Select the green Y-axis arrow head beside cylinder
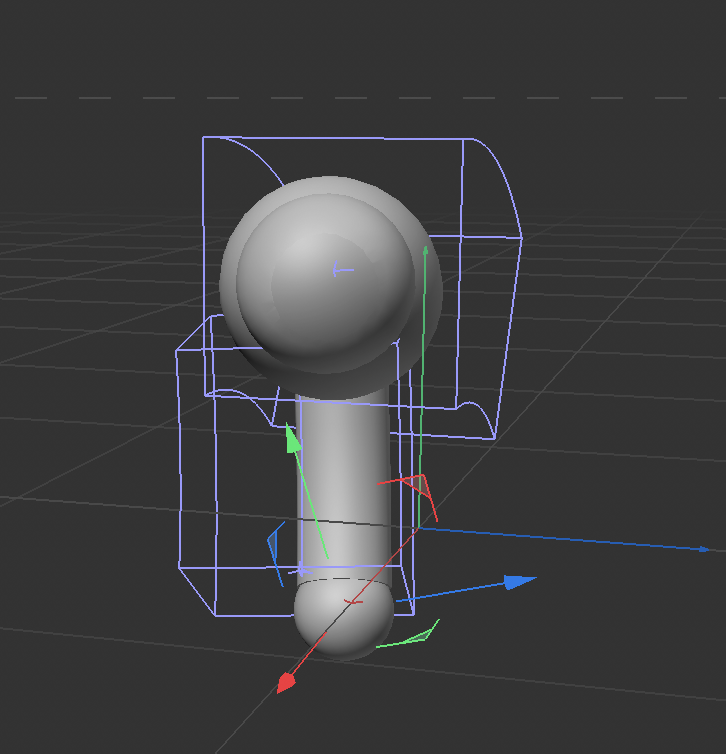This screenshot has height=754, width=726. click(292, 439)
